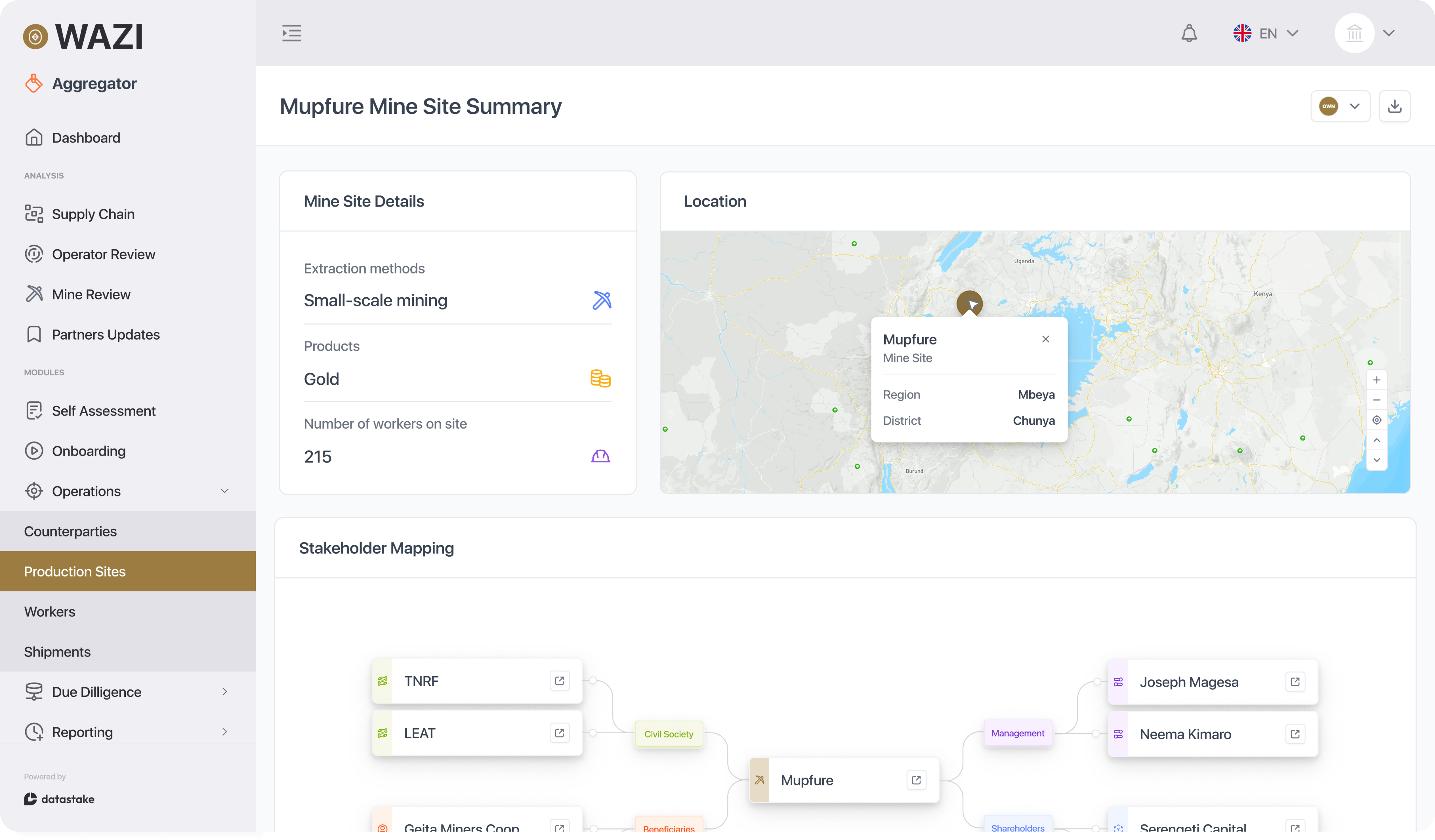Expand the user profile menu chevron
Image resolution: width=1435 pixels, height=840 pixels.
point(1389,33)
